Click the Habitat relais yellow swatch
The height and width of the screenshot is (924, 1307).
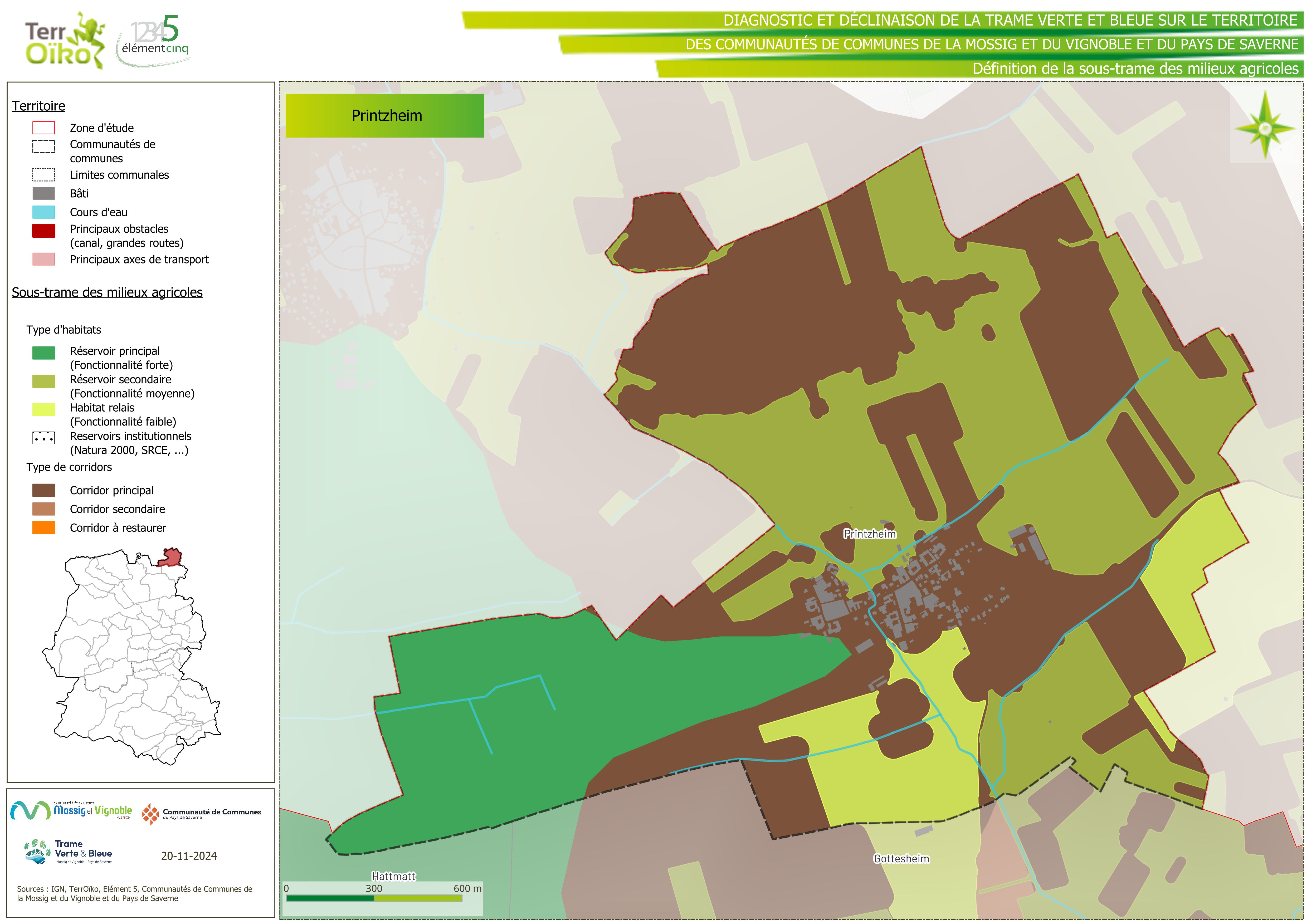point(44,409)
